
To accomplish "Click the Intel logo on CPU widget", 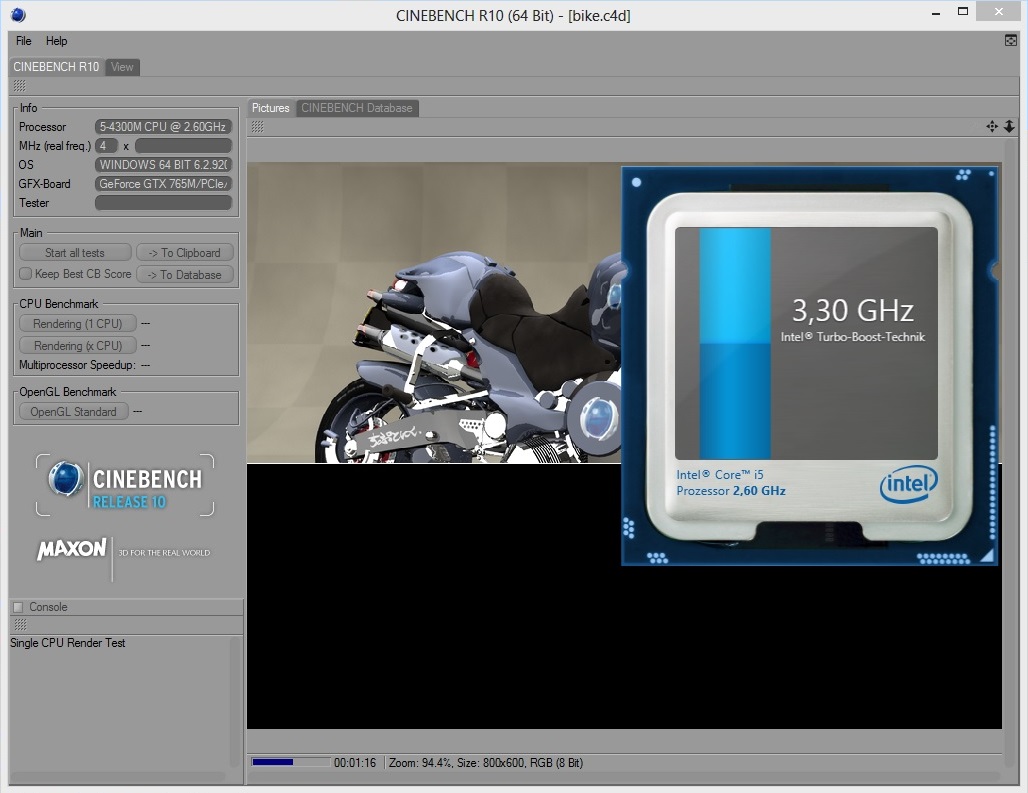I will coord(908,485).
